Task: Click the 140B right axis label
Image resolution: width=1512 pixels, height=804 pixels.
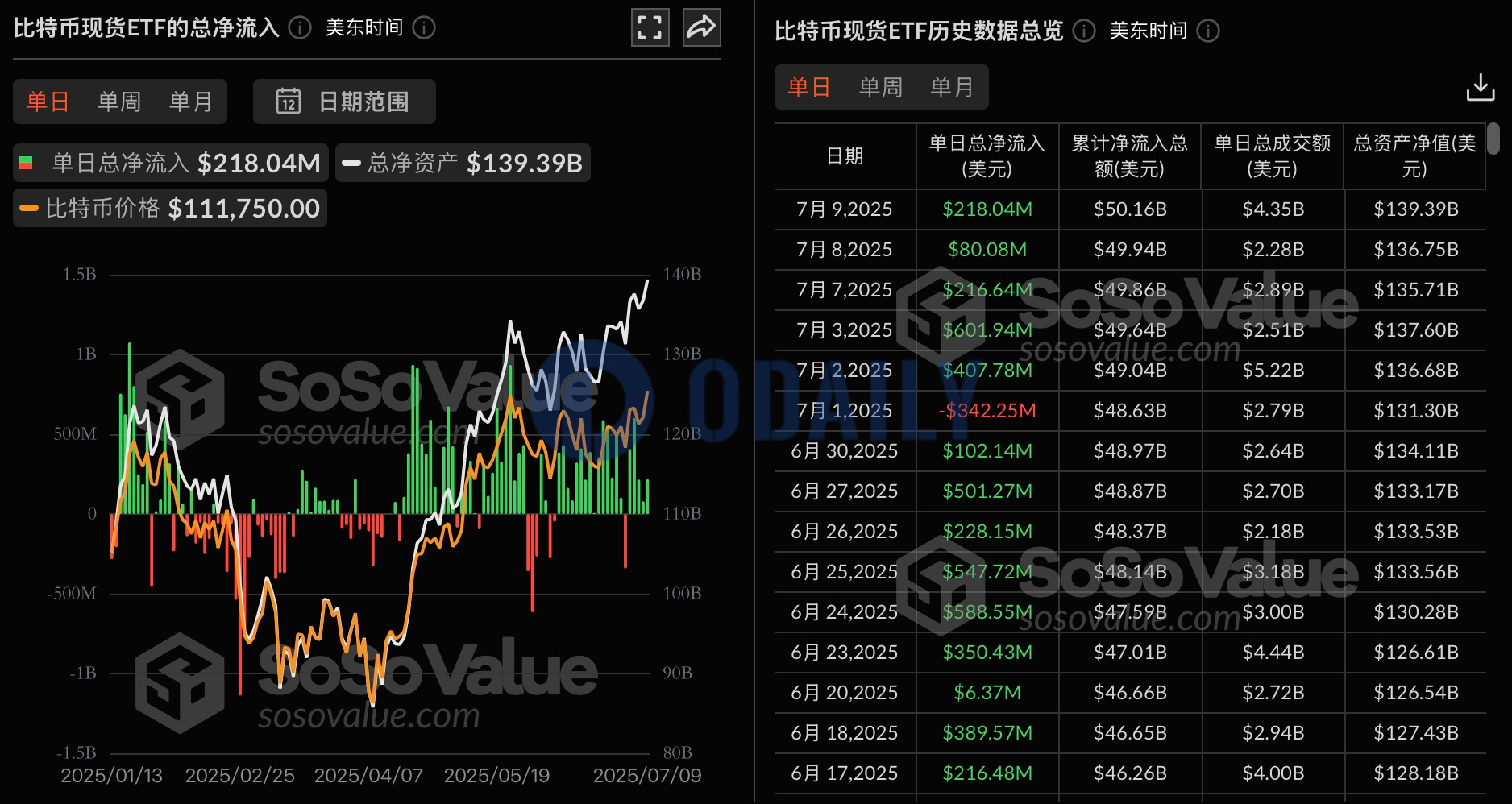Action: 682,275
